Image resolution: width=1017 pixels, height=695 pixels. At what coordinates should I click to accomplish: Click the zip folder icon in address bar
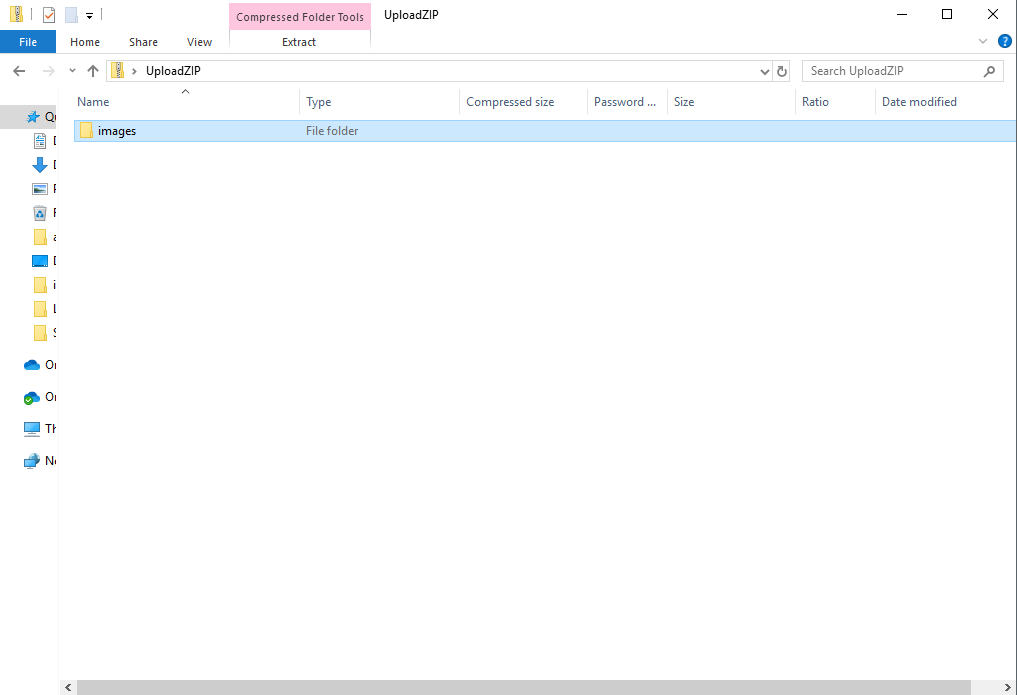point(117,70)
